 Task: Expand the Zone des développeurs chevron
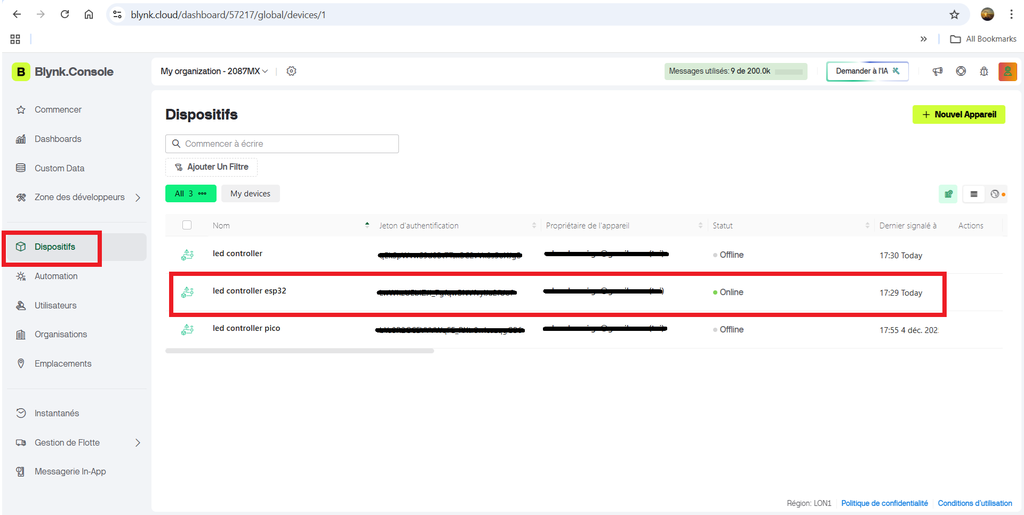coord(138,197)
